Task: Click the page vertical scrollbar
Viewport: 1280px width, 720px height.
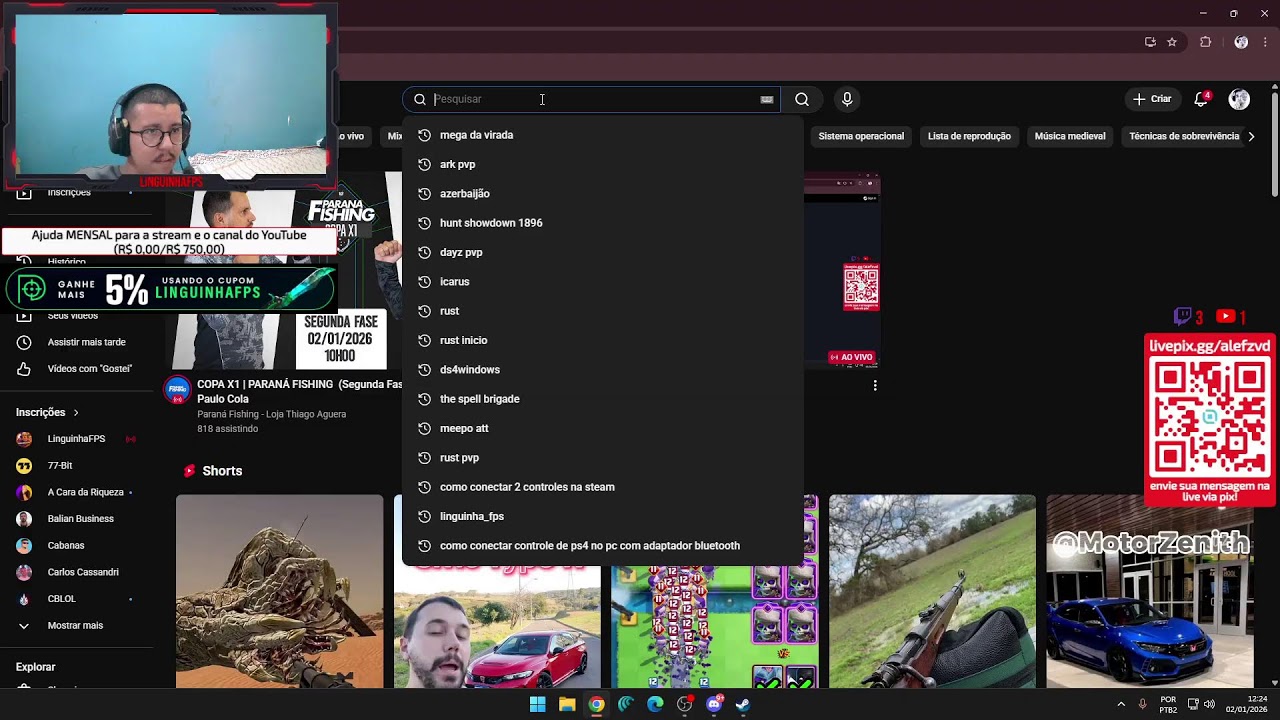Action: [1274, 145]
